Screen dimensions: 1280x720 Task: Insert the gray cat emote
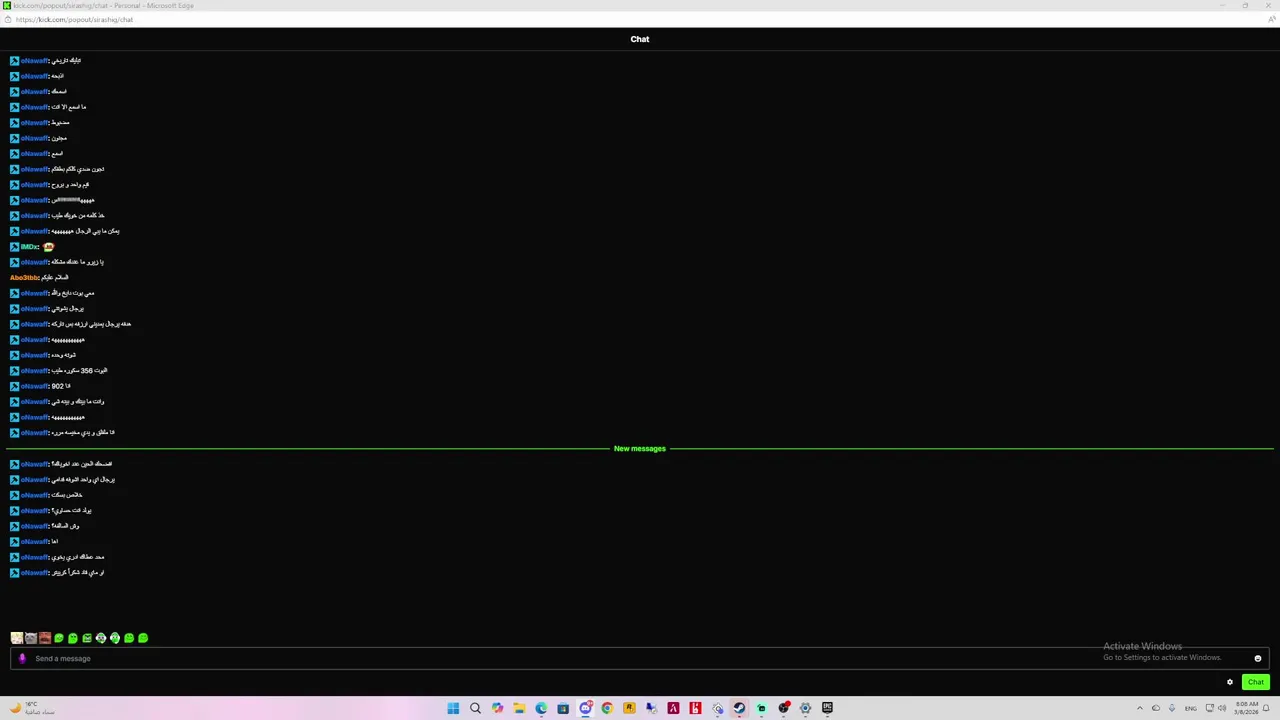pos(31,638)
